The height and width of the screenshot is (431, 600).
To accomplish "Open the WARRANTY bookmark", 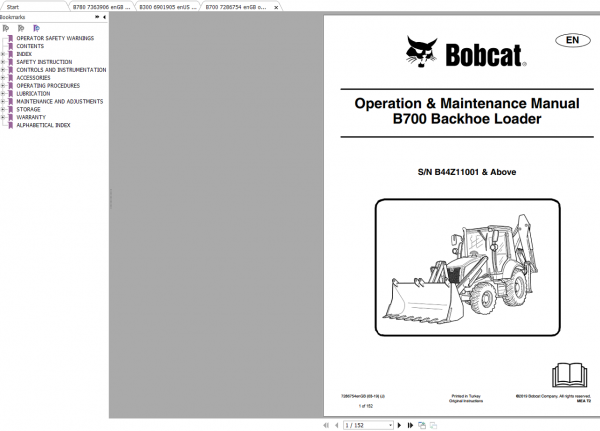I will pos(31,117).
